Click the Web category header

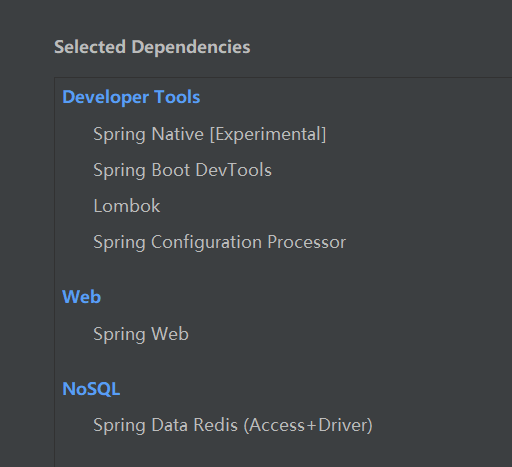pos(81,297)
